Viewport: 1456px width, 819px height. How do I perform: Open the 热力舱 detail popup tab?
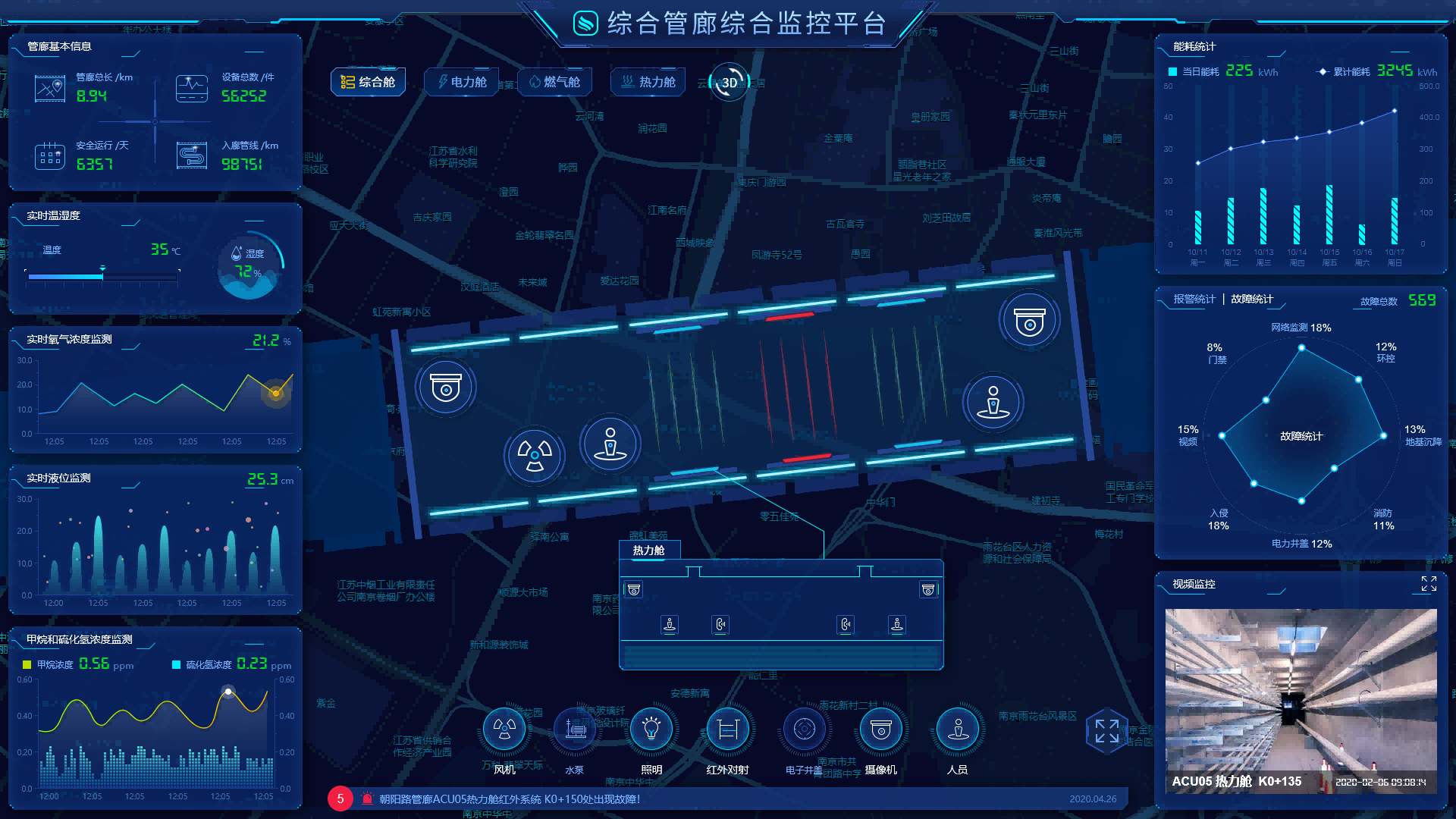point(649,551)
